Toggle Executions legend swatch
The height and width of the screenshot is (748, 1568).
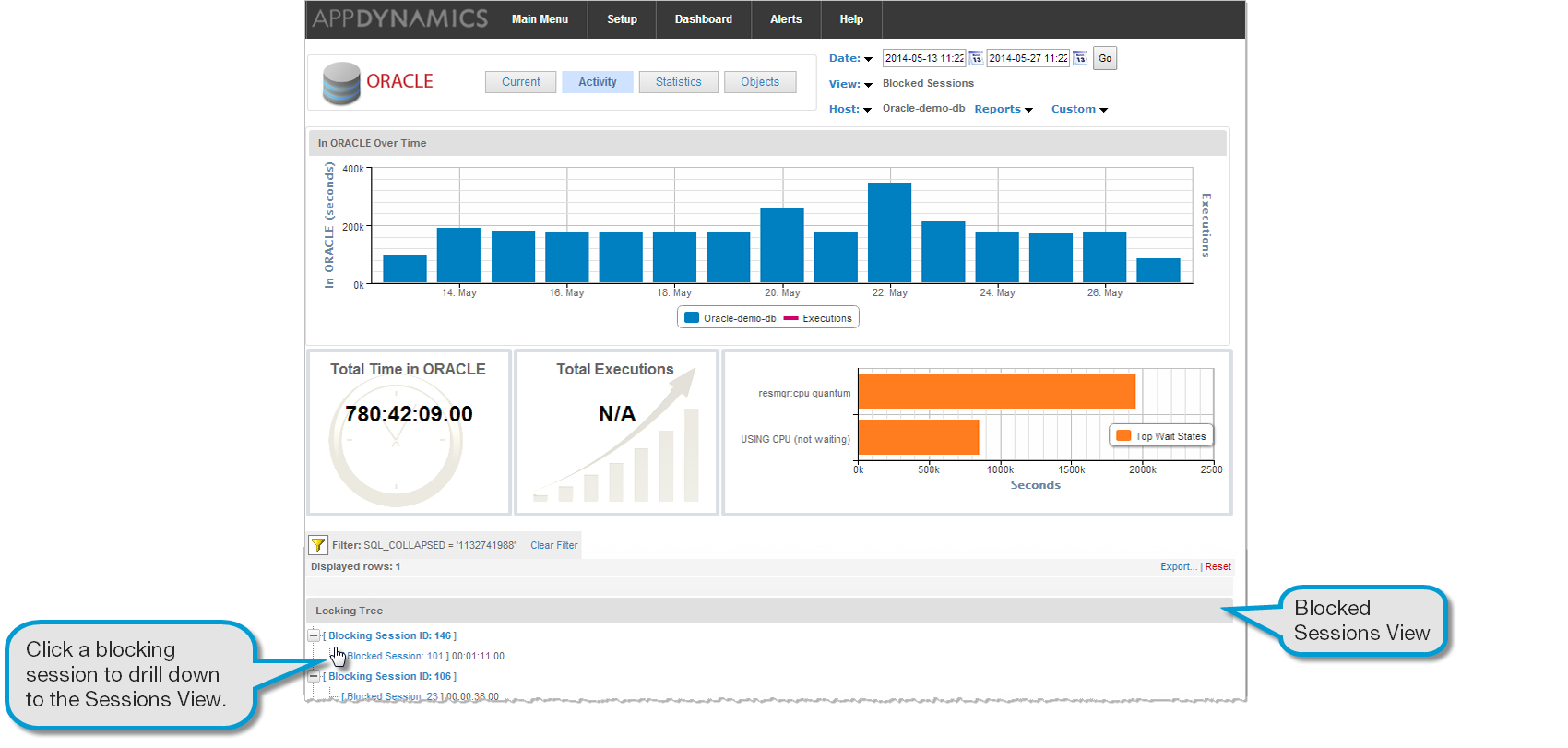(790, 318)
